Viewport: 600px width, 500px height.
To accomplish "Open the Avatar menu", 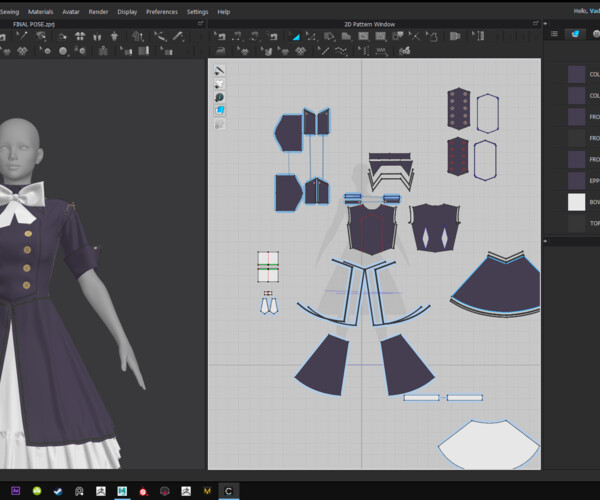I will pyautogui.click(x=71, y=12).
